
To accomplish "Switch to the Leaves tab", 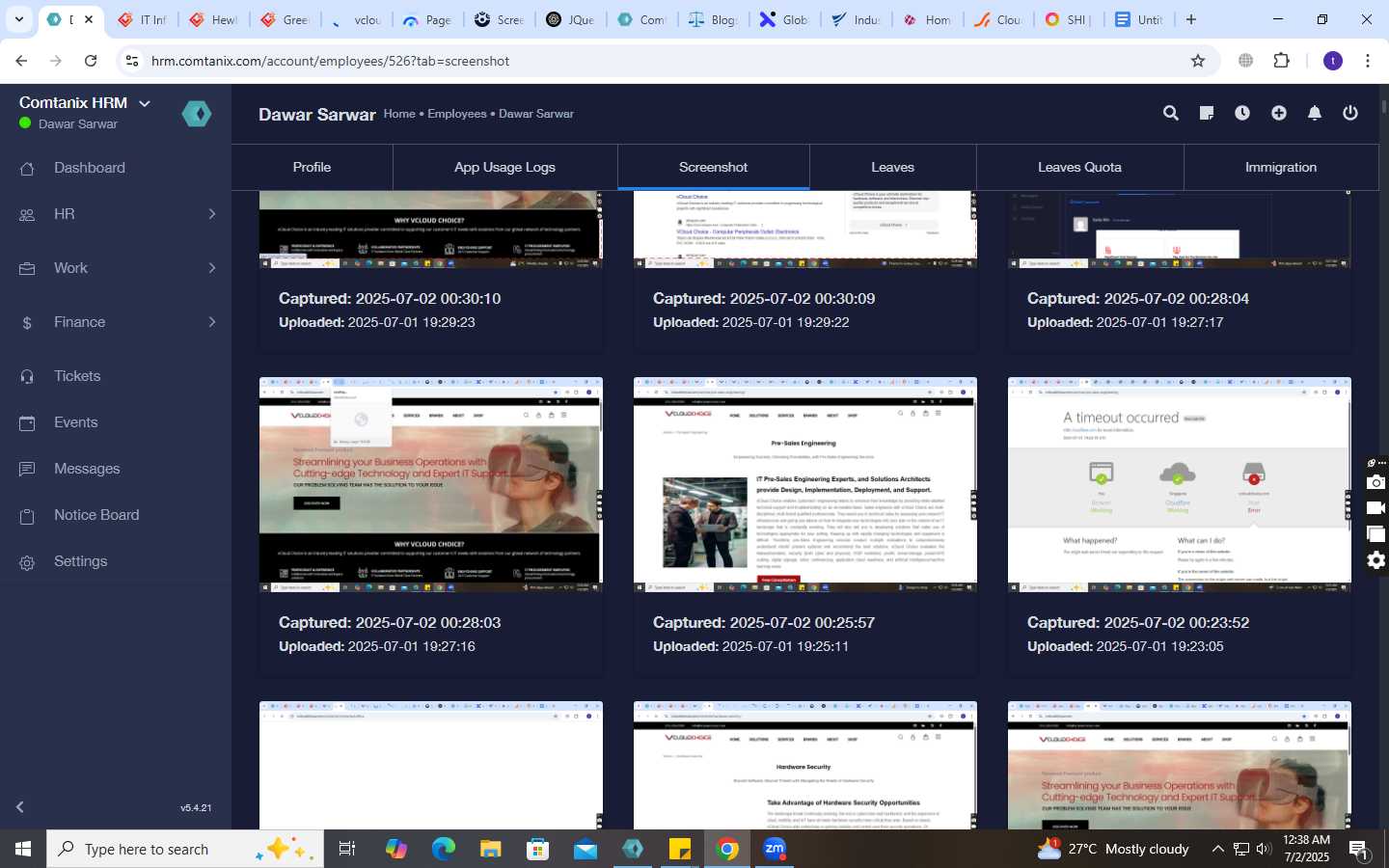I will pos(892,167).
